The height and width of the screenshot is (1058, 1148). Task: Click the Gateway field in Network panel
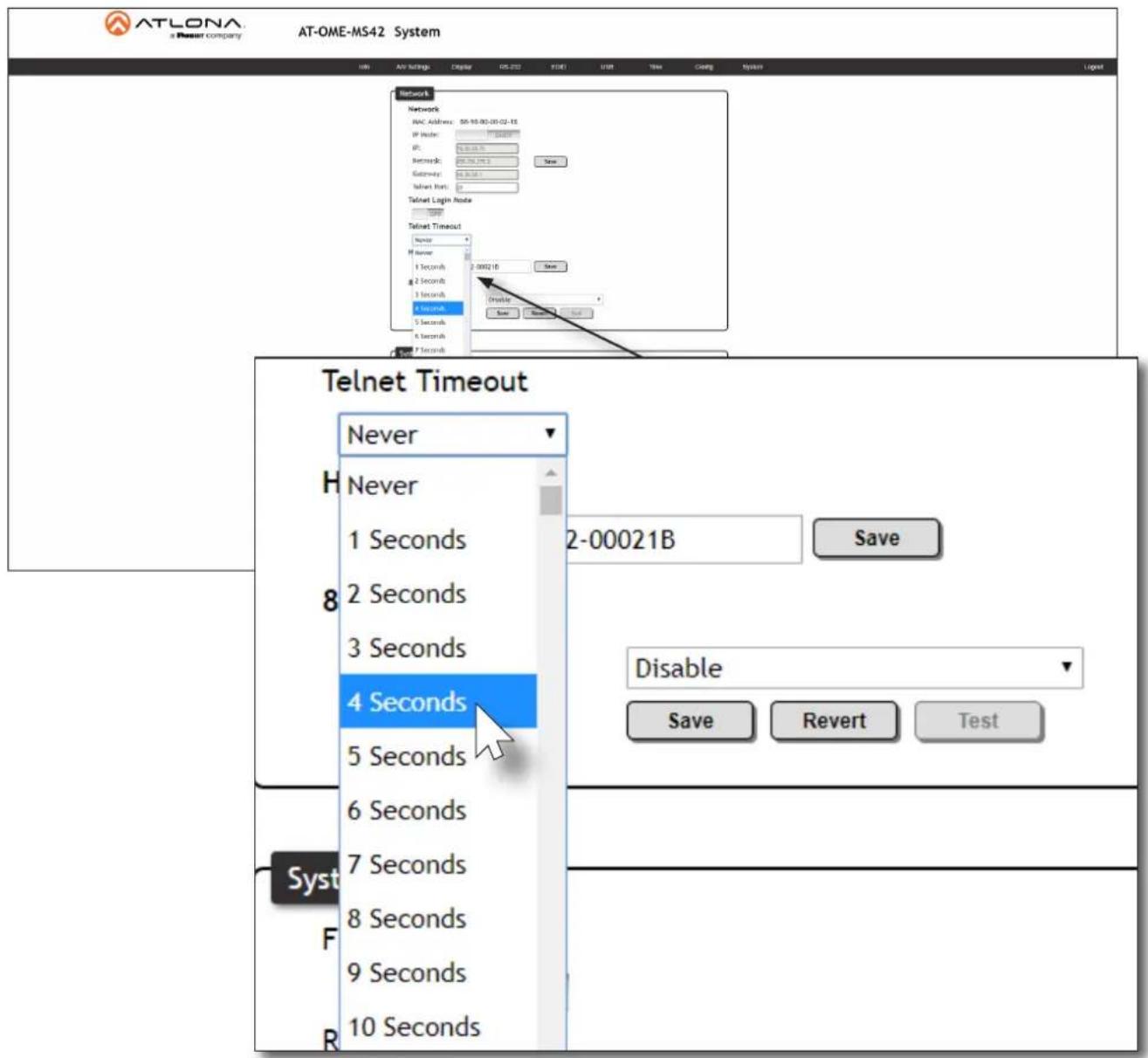coord(487,175)
